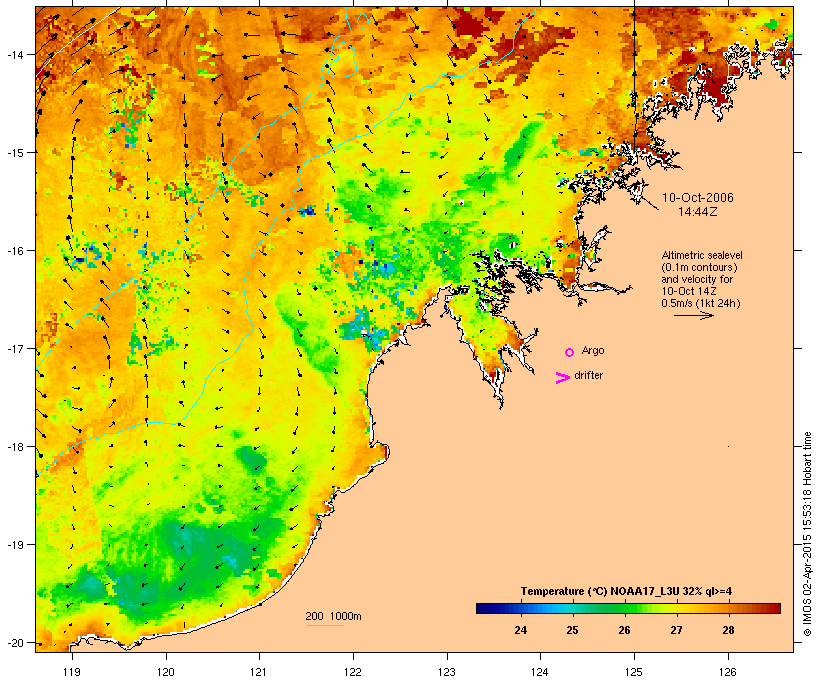Select the '10-Oct-2006' date text

click(x=698, y=198)
